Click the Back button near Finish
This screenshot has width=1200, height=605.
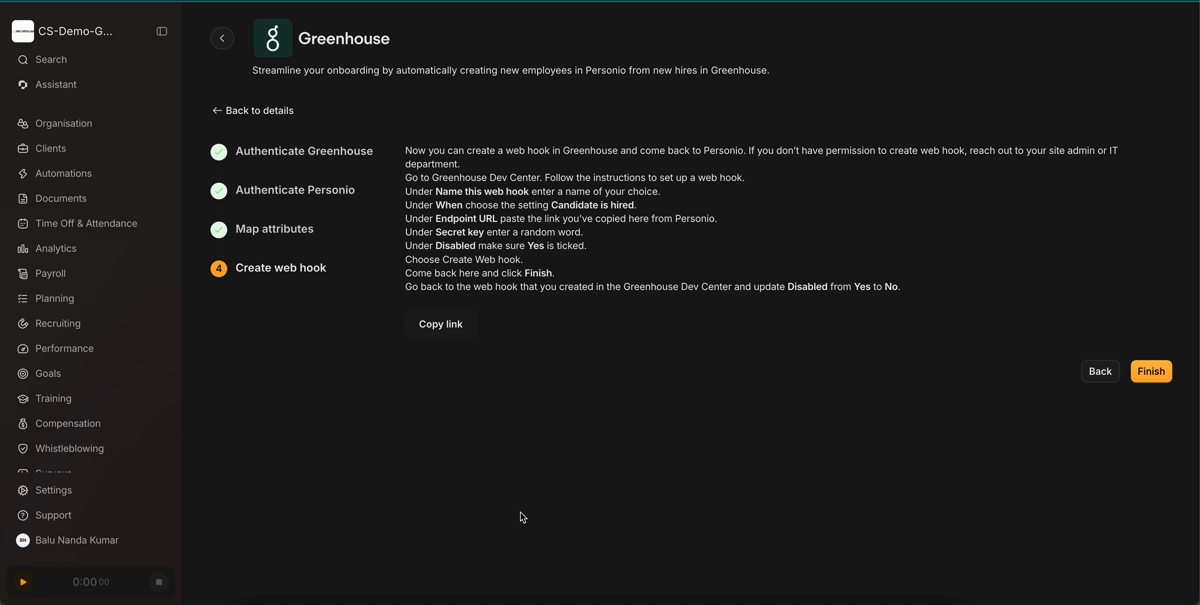pyautogui.click(x=1100, y=371)
